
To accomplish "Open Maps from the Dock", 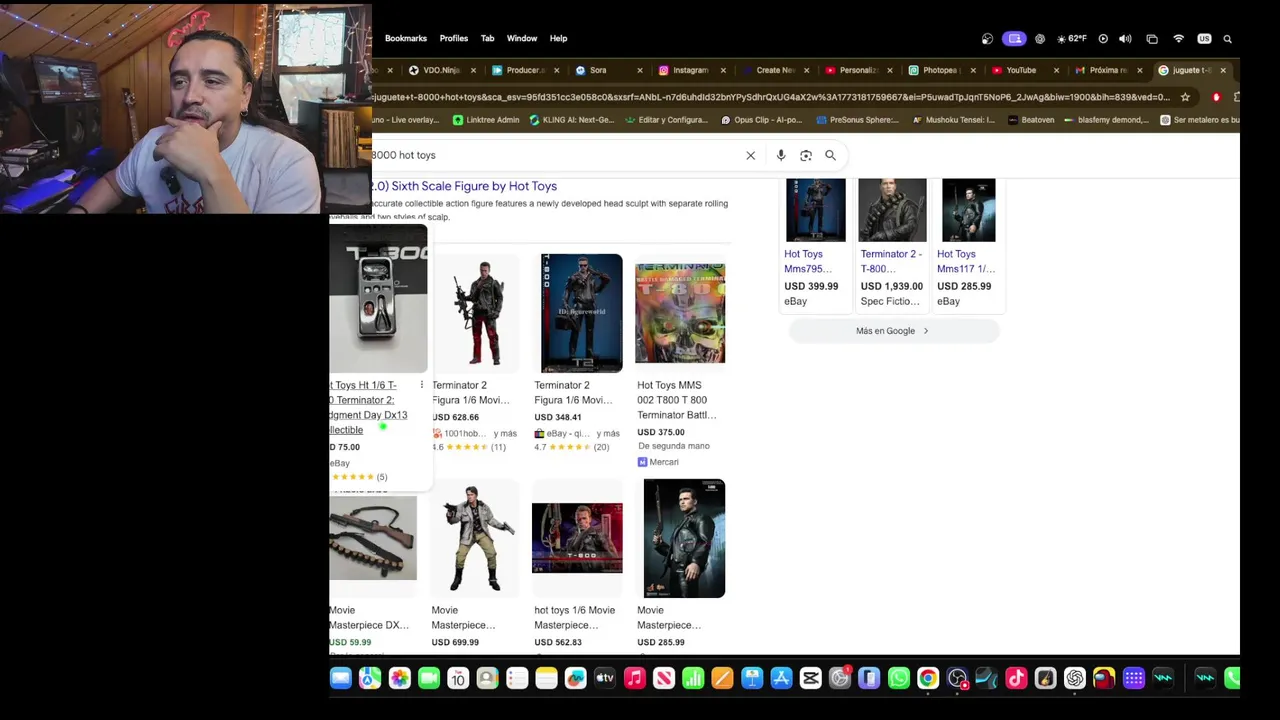I will pyautogui.click(x=370, y=679).
